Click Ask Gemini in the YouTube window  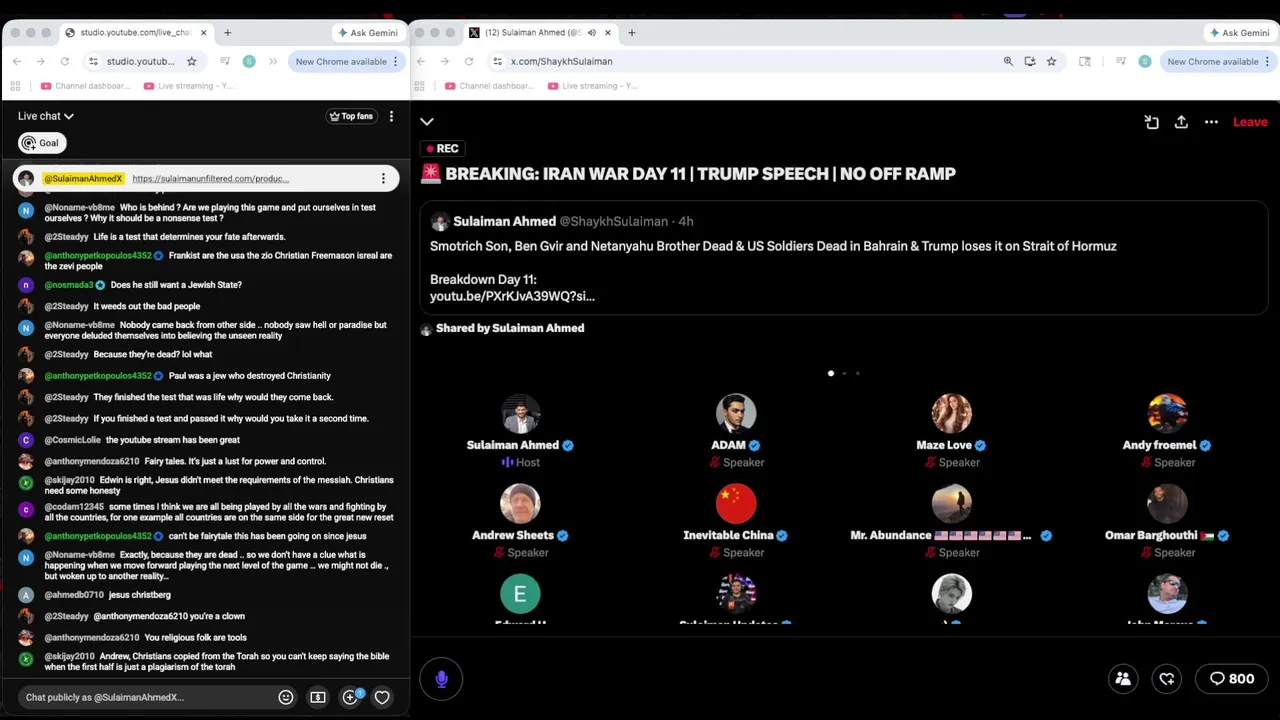tap(368, 33)
